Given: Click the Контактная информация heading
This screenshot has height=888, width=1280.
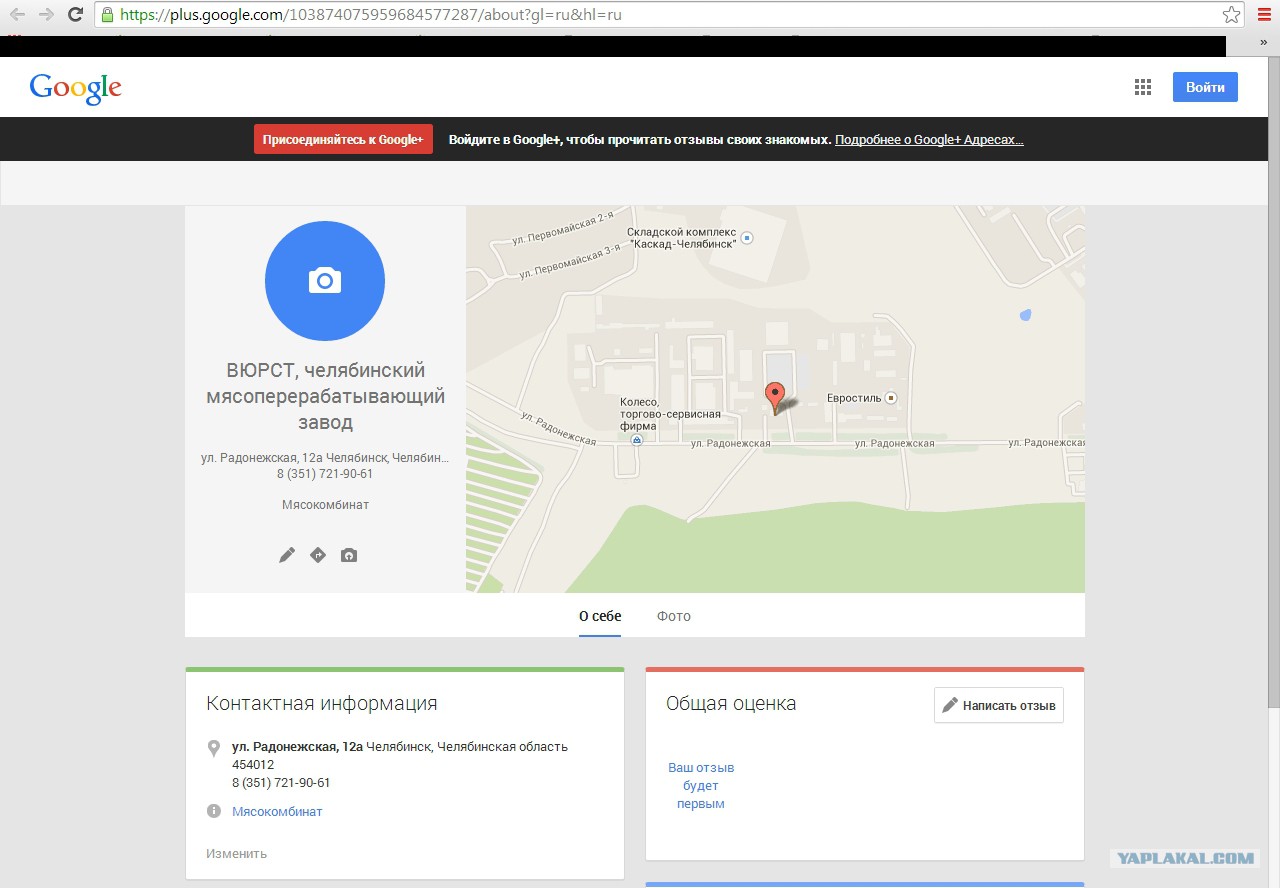Looking at the screenshot, I should [x=322, y=703].
